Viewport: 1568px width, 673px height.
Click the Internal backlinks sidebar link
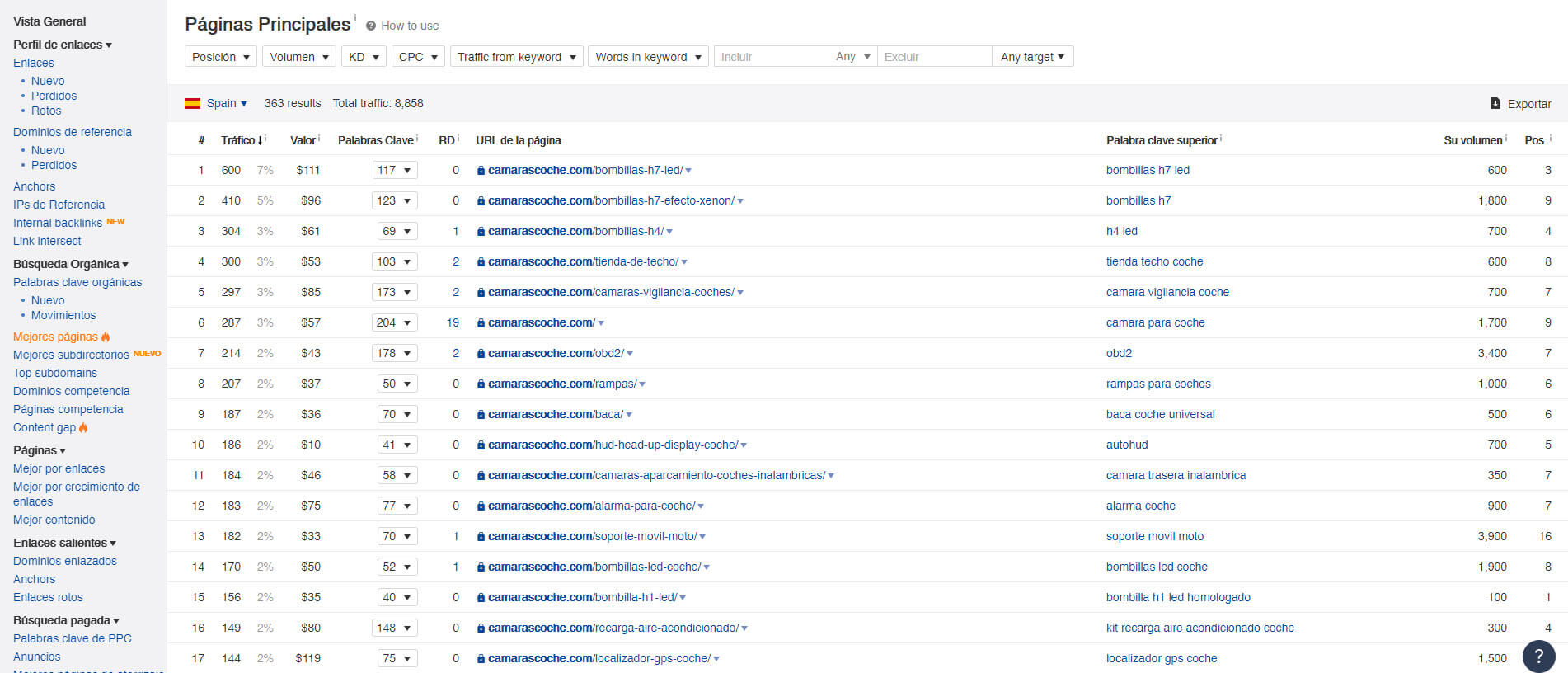pos(58,223)
